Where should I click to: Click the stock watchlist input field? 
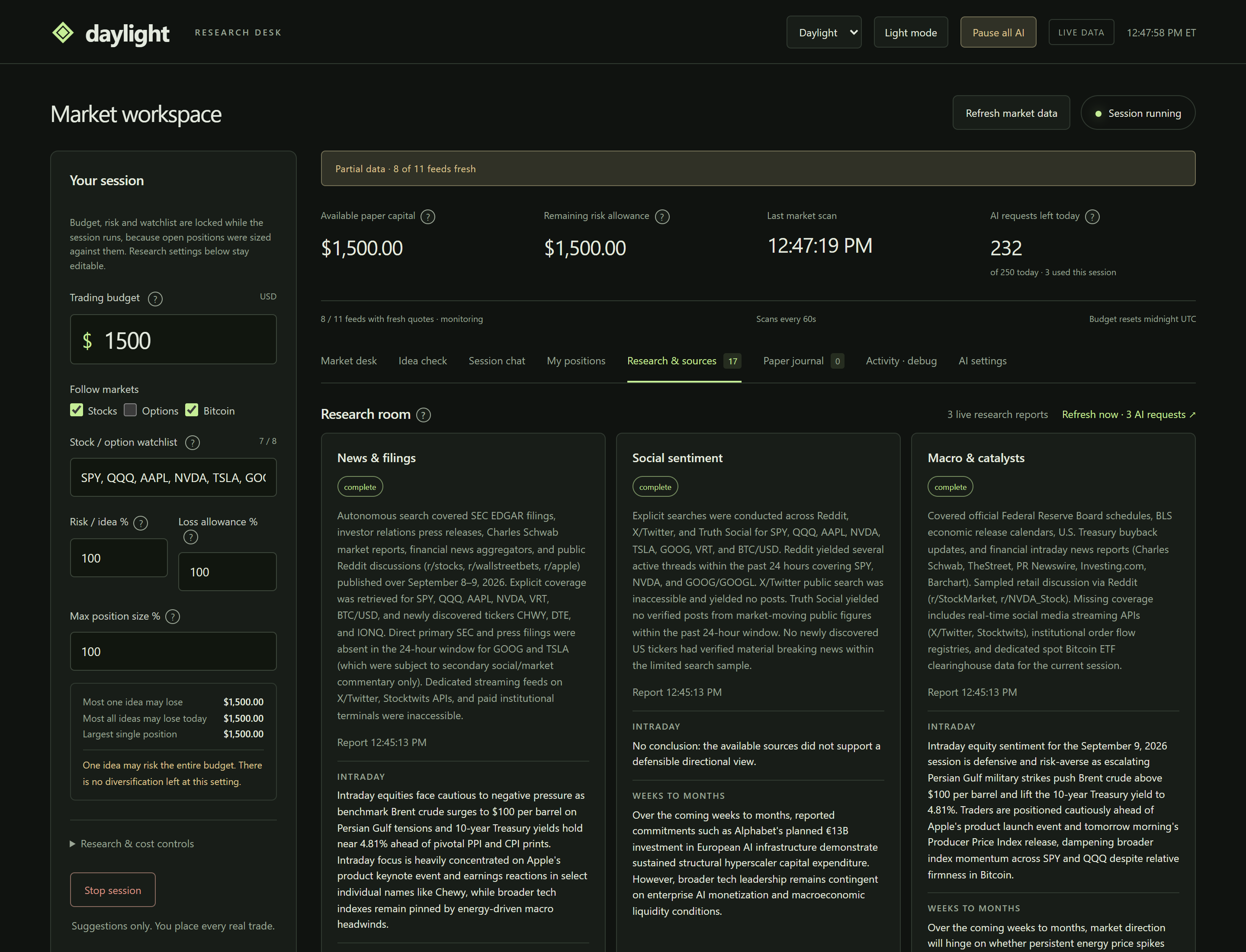click(173, 478)
